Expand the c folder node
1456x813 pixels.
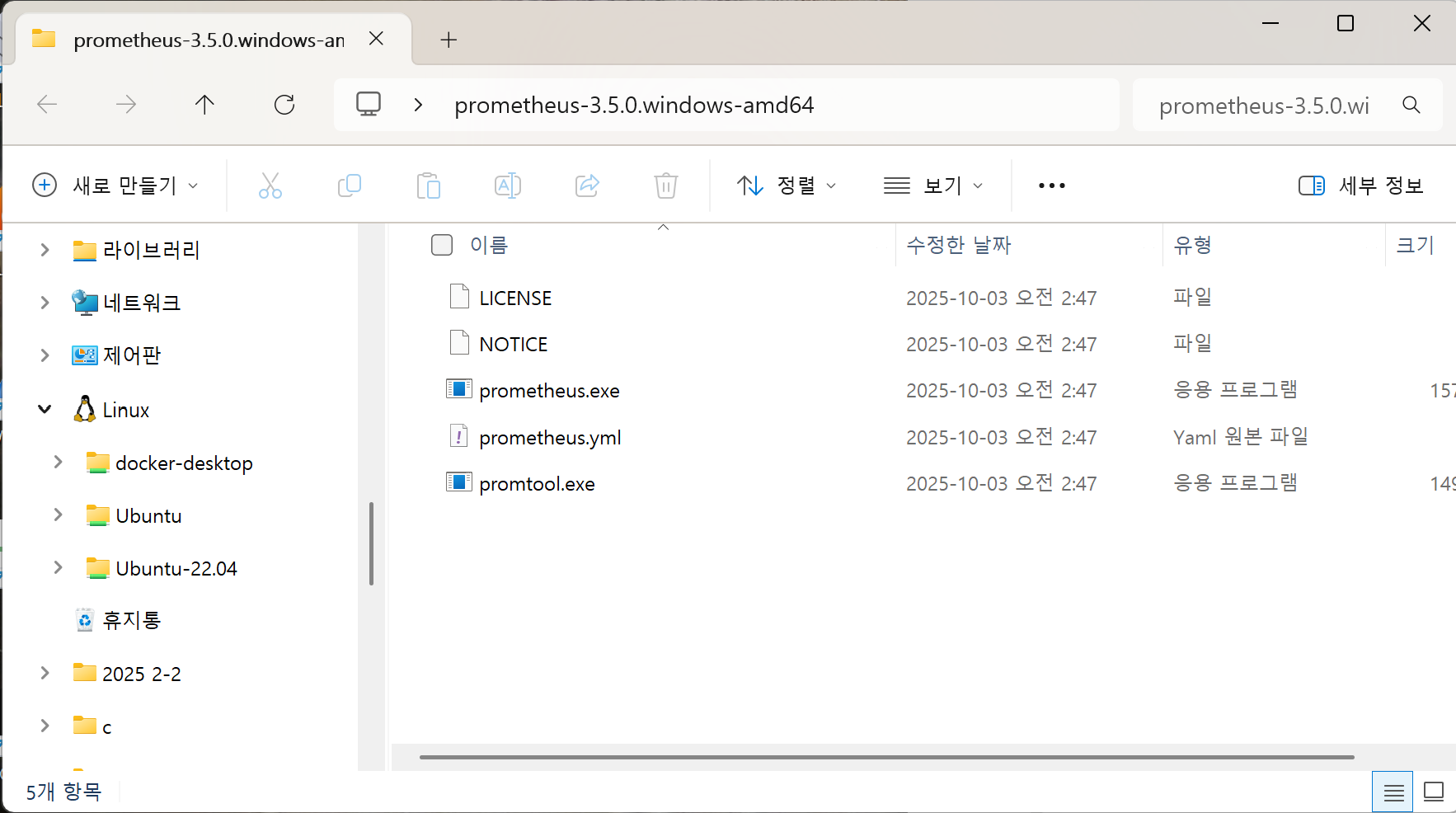(x=45, y=726)
